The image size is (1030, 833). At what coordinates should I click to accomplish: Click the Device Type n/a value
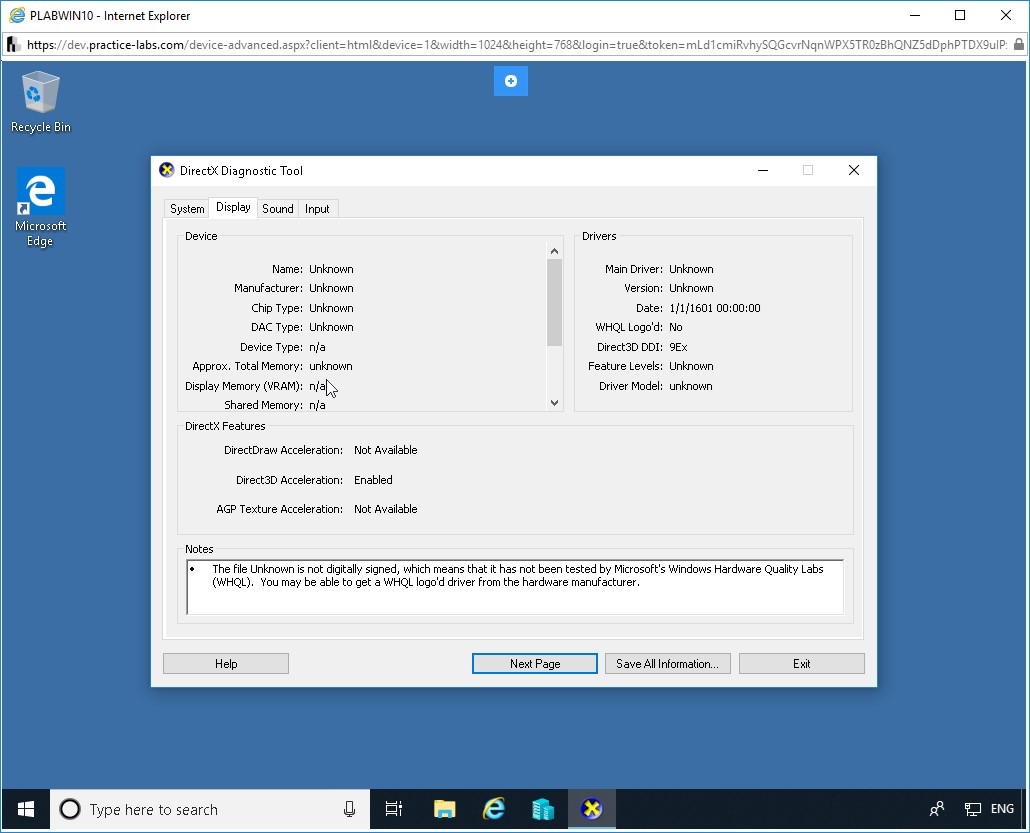[317, 347]
